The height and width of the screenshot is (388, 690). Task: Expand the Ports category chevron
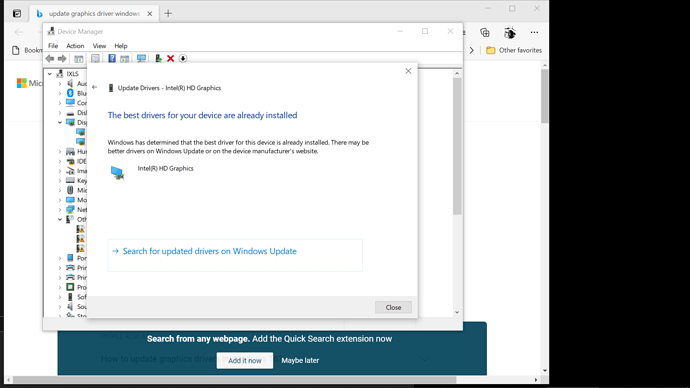coord(60,258)
